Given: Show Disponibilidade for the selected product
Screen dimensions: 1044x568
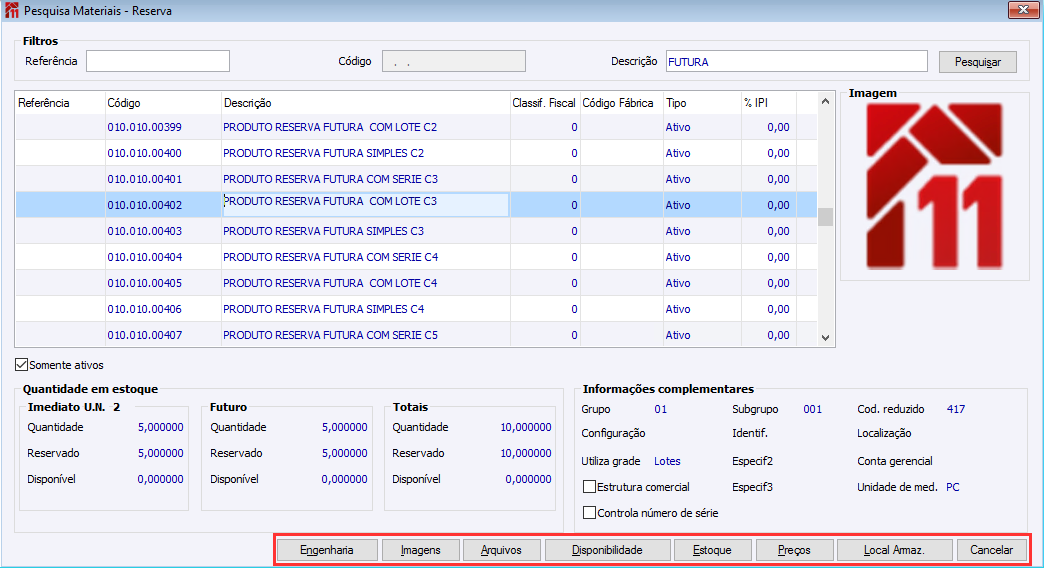Looking at the screenshot, I should click(607, 550).
